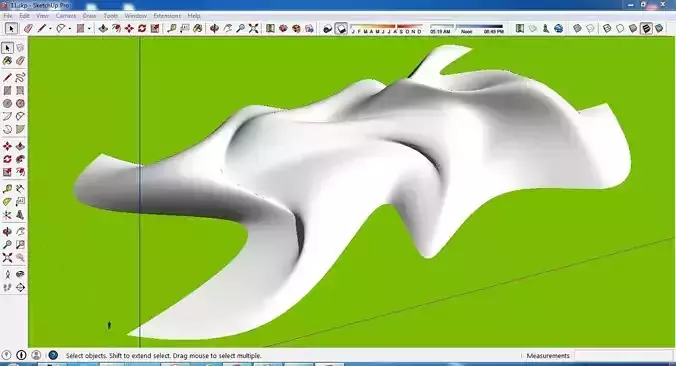Select the Walk tool
This screenshot has height=366, width=676.
point(7,287)
